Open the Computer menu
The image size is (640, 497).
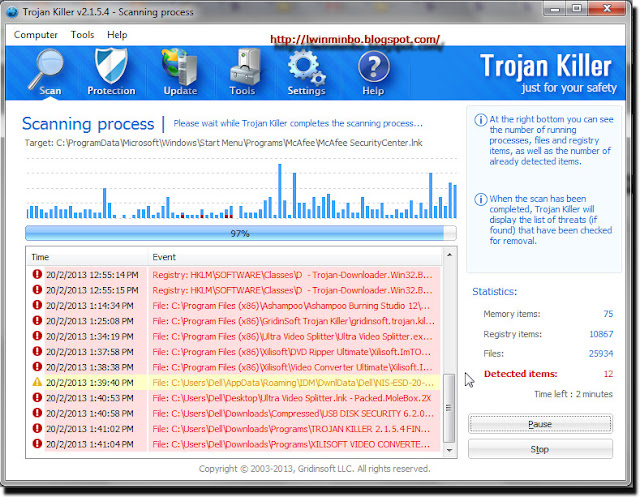point(36,35)
